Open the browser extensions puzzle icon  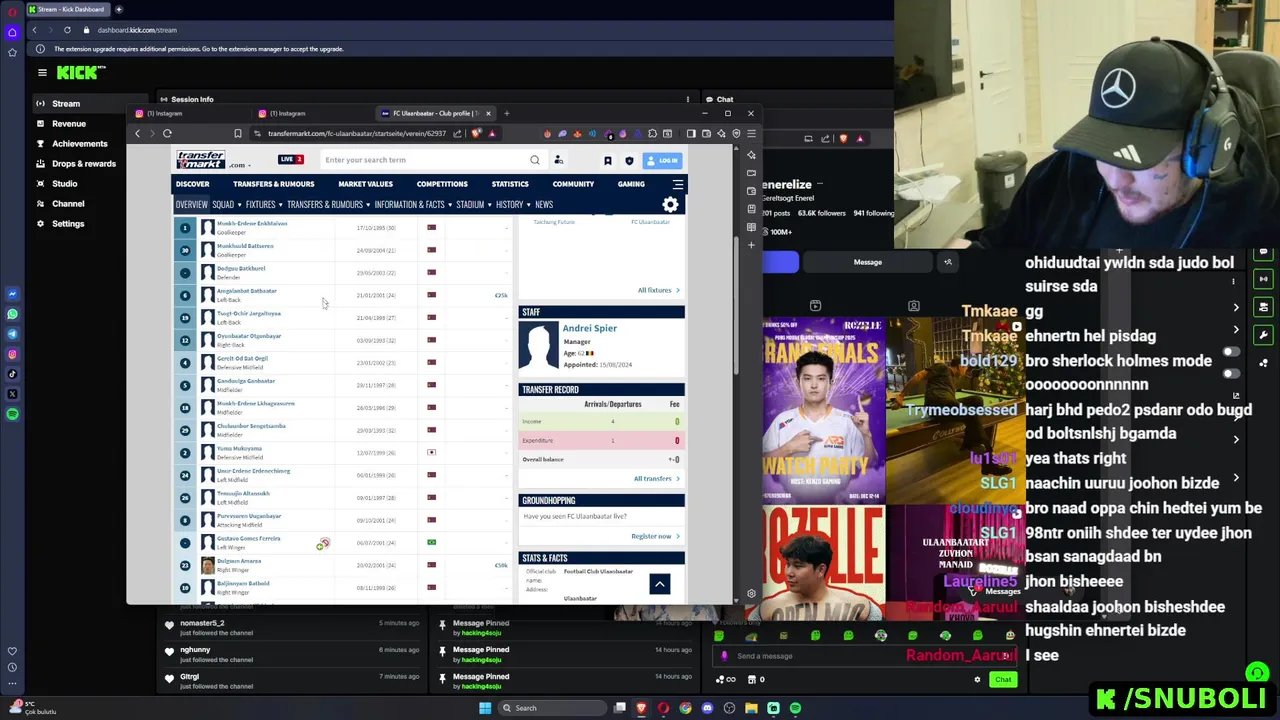(x=652, y=133)
